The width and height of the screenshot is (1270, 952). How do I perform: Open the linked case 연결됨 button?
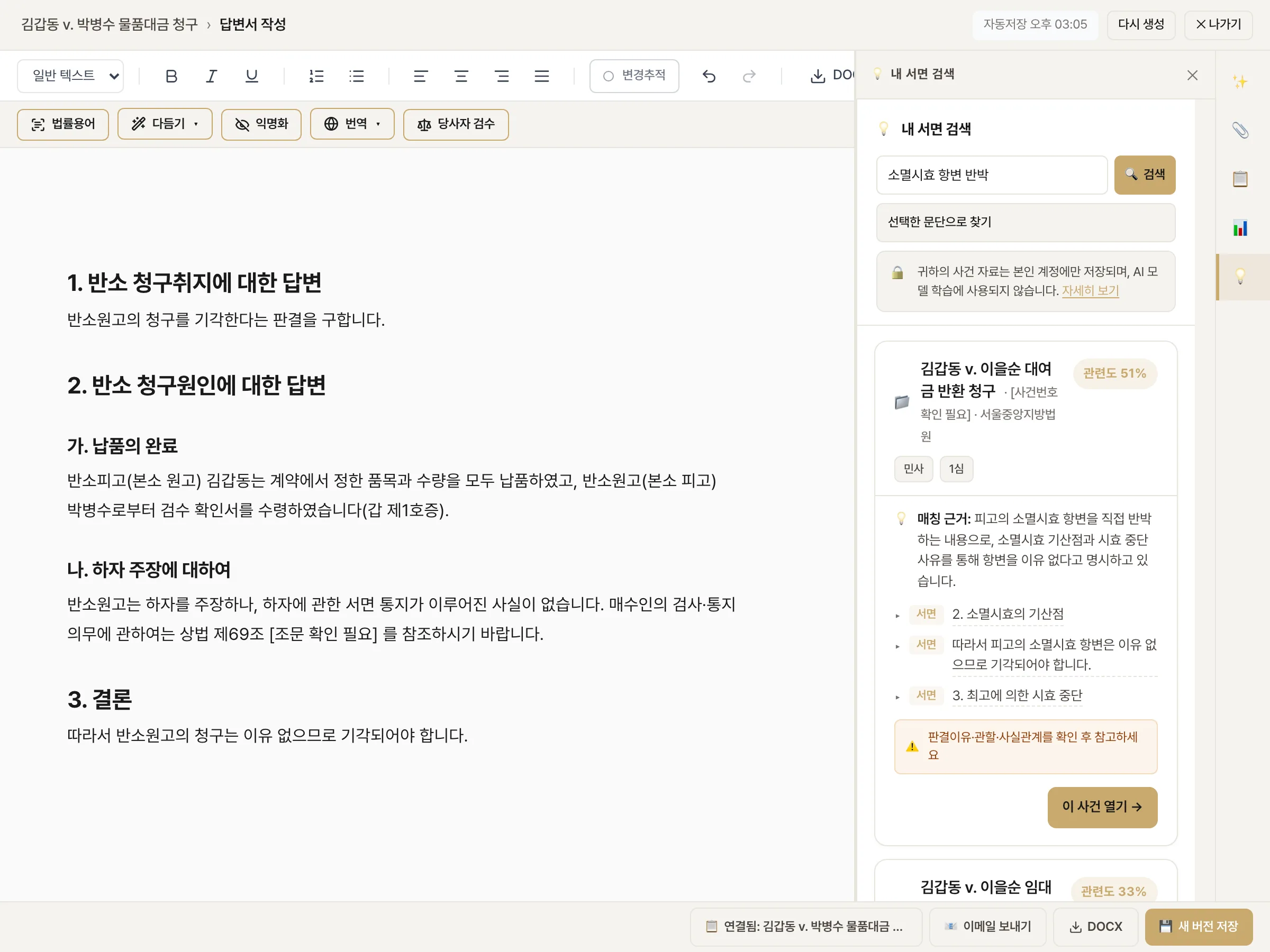click(806, 927)
